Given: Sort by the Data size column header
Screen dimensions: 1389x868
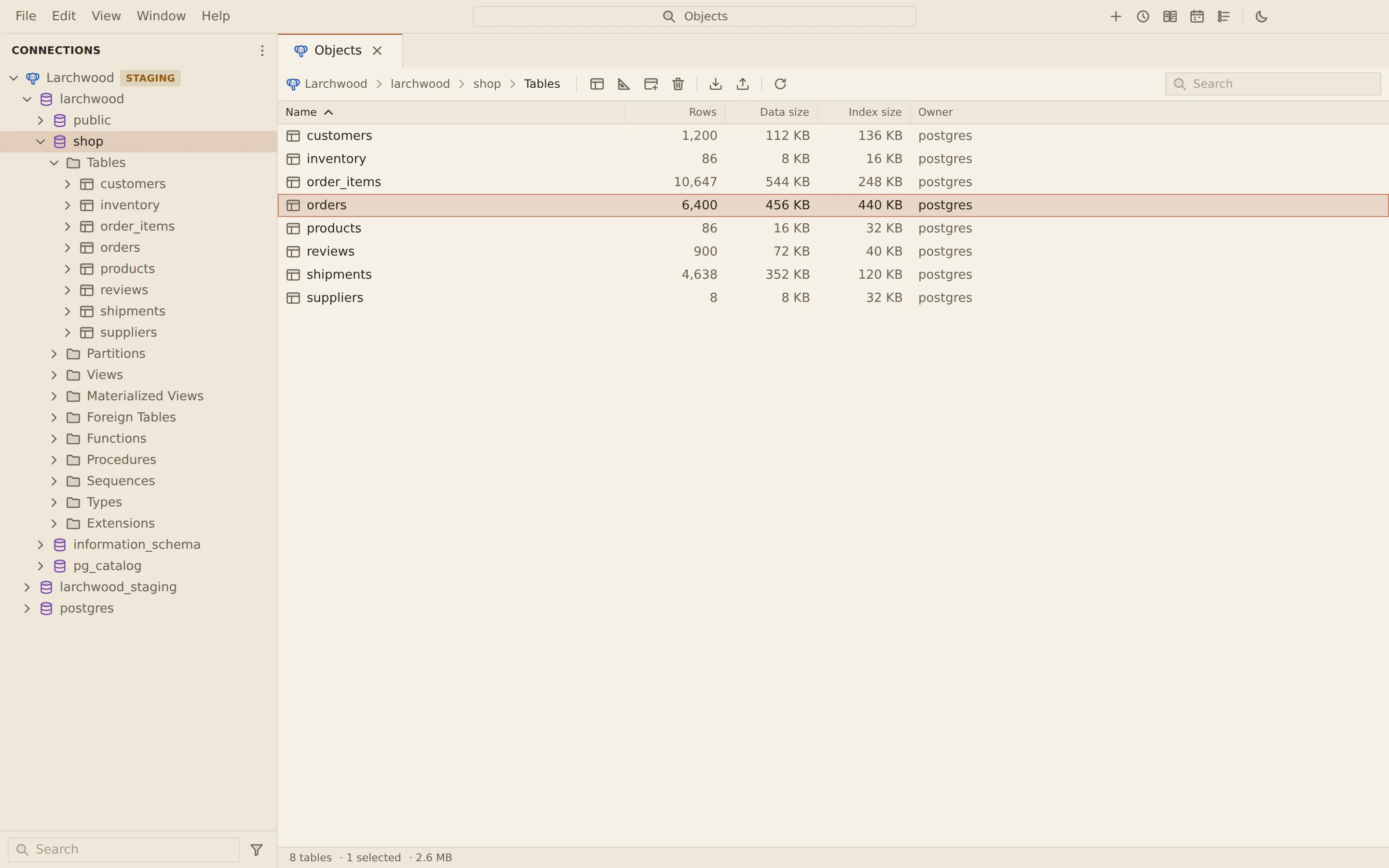Looking at the screenshot, I should click(771, 112).
